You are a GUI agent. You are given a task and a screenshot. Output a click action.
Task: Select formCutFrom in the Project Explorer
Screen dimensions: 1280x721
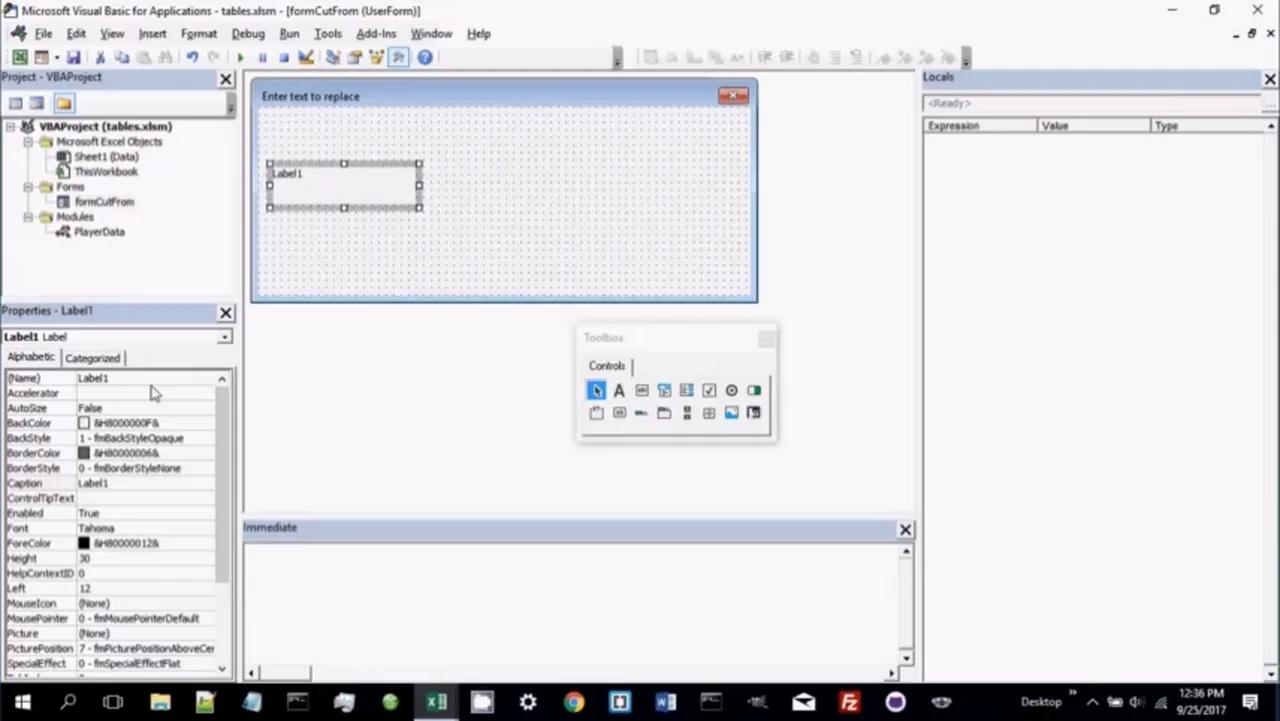point(104,201)
